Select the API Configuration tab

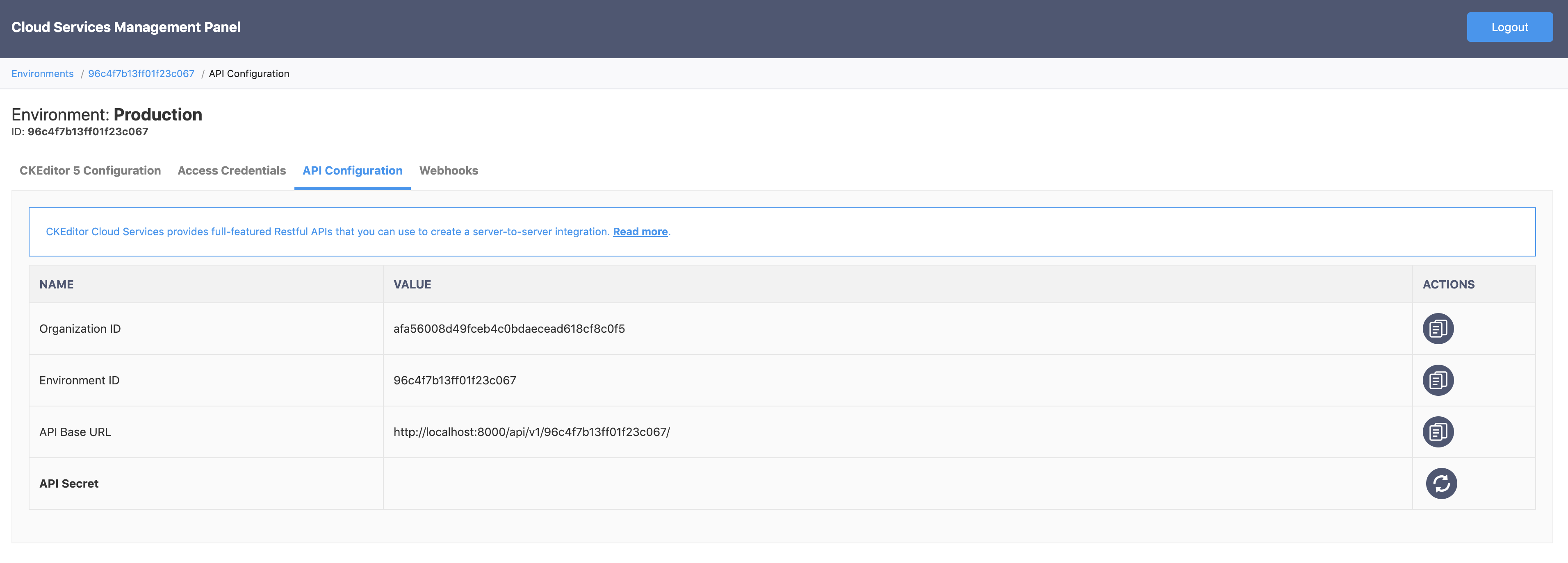coord(353,171)
